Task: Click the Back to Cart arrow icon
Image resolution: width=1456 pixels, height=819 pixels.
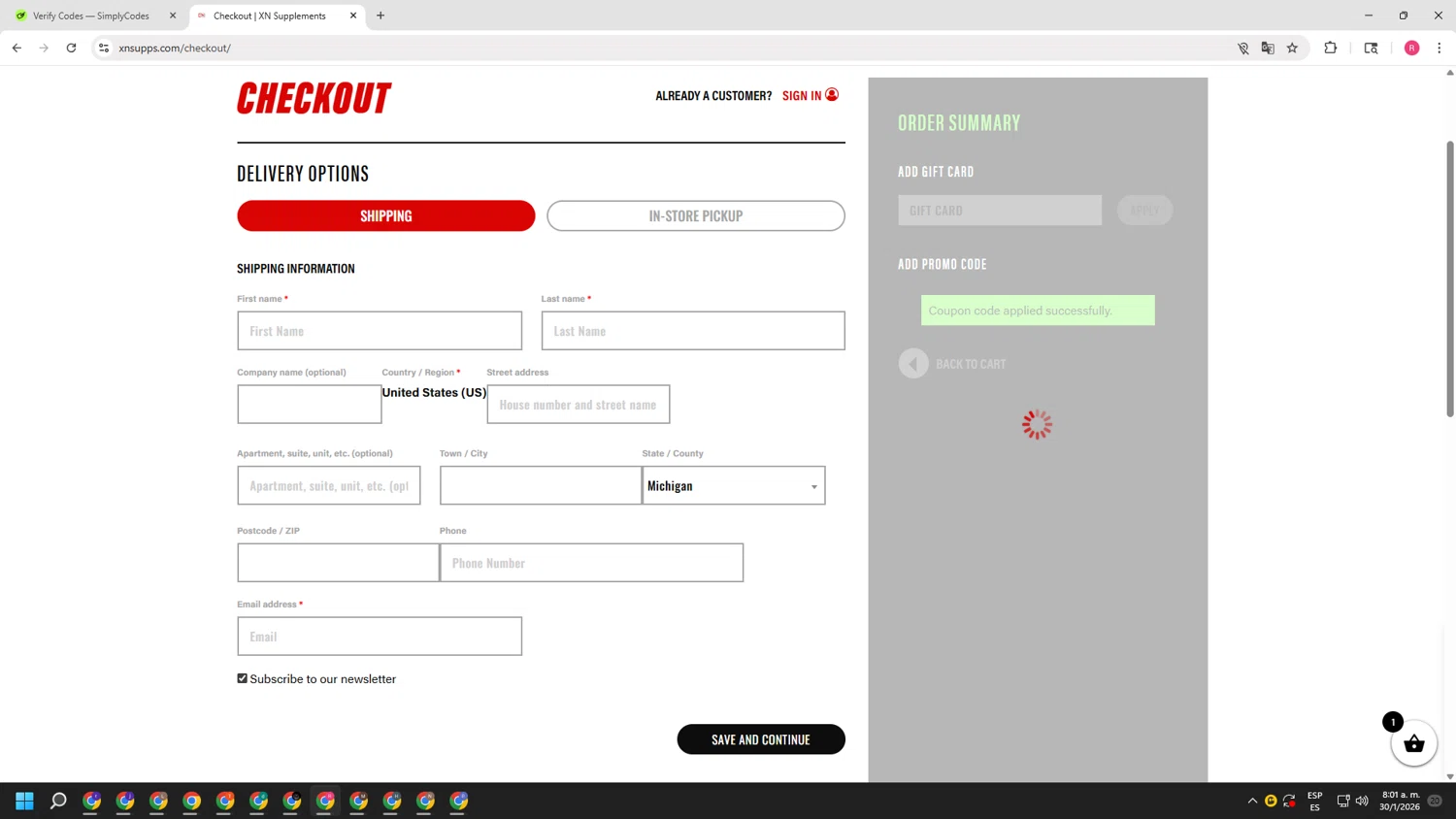Action: click(x=913, y=364)
